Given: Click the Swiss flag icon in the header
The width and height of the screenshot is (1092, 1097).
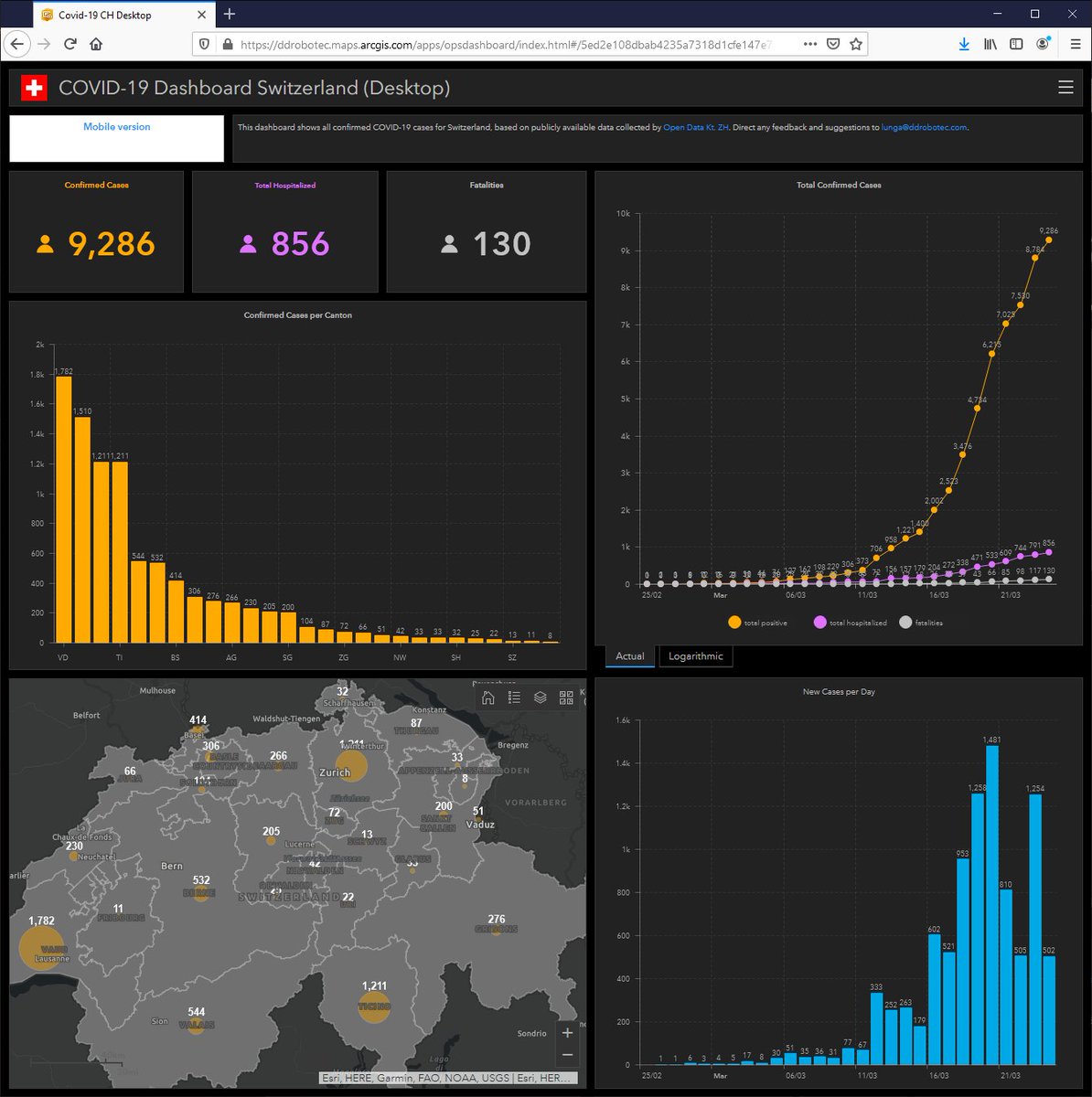Looking at the screenshot, I should 33,88.
